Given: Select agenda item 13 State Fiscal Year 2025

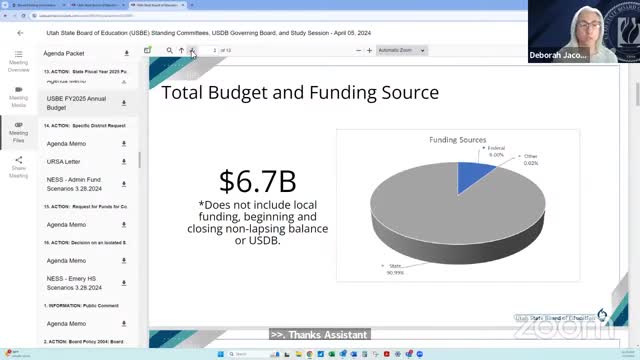Looking at the screenshot, I should pyautogui.click(x=85, y=71).
